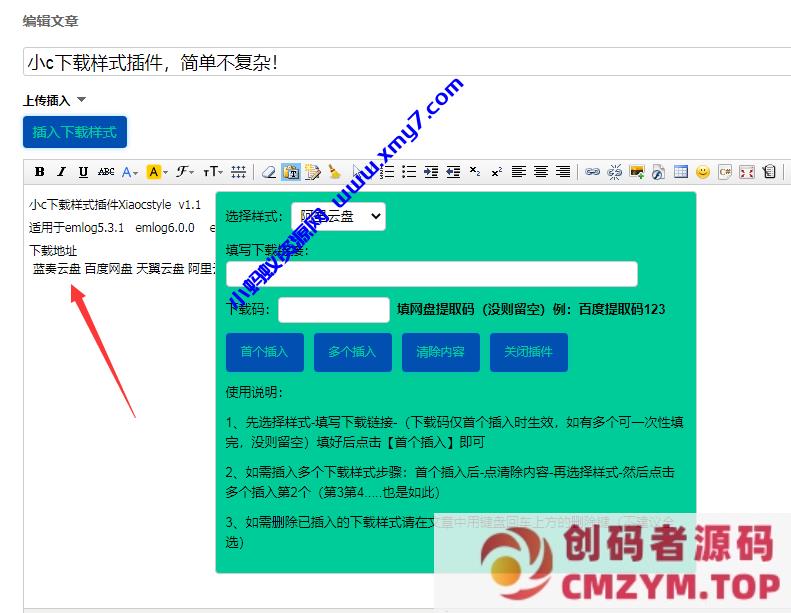Screen dimensions: 791x613
Task: Click the eraser remove-format icon
Action: [x=268, y=172]
